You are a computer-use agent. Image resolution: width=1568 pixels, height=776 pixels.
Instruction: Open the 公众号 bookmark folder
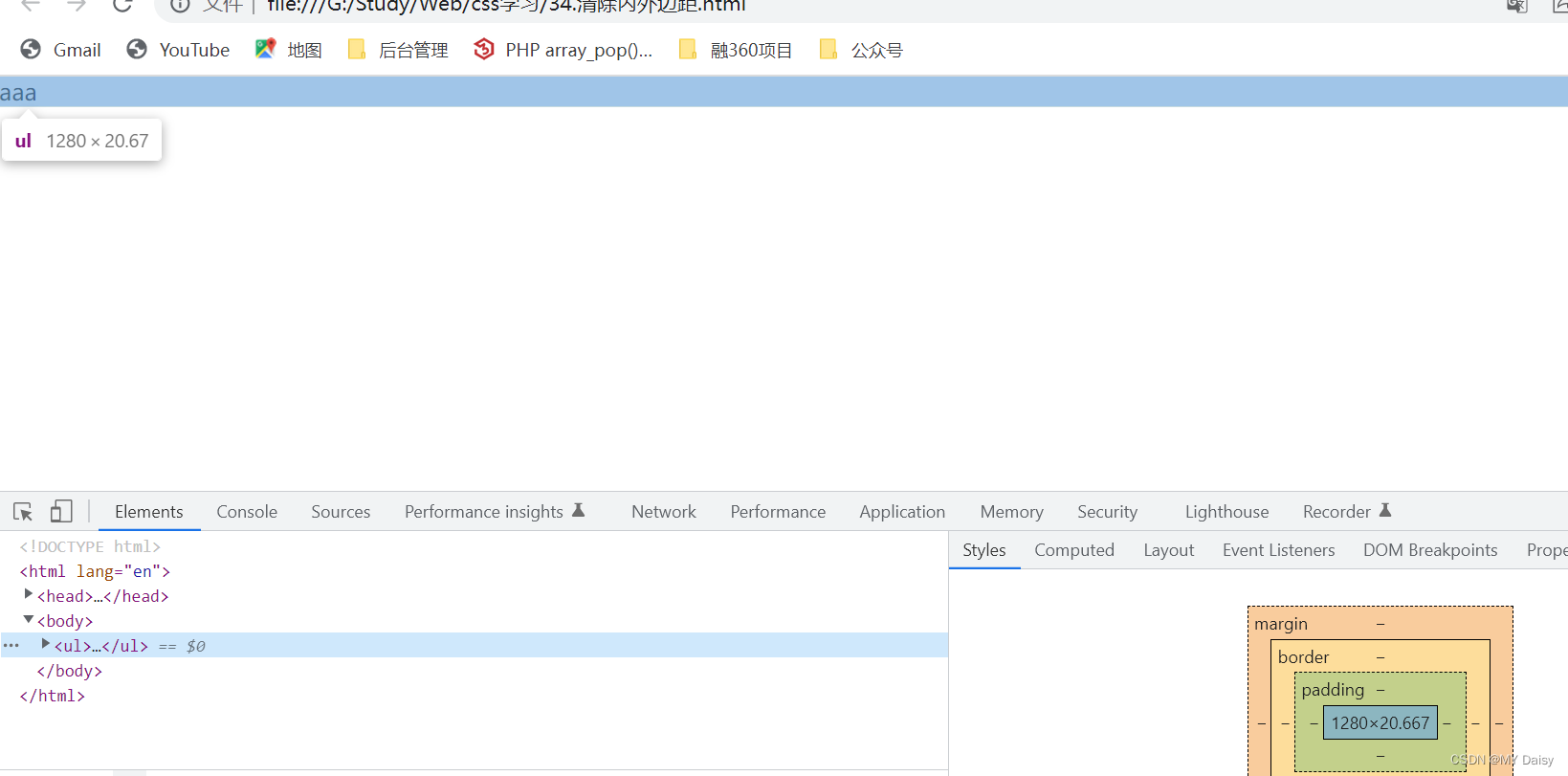(x=861, y=50)
